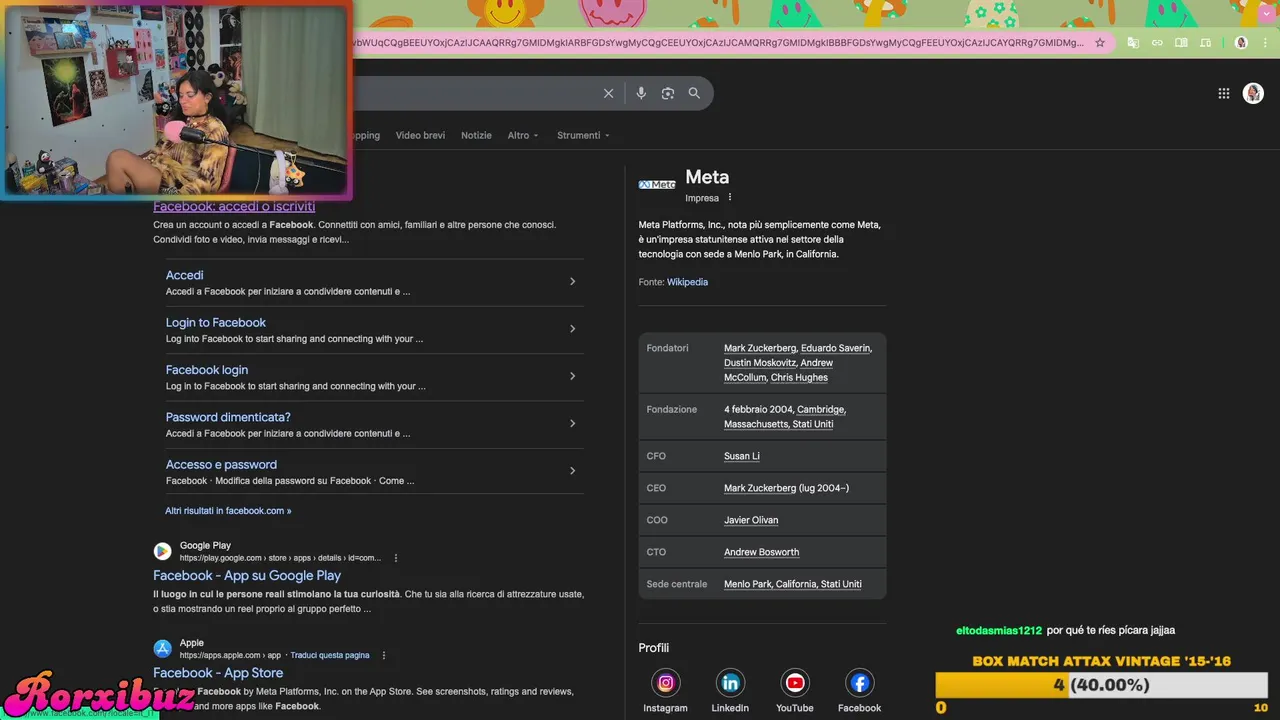The width and height of the screenshot is (1280, 720).
Task: Submit search with magnifier icon
Action: [x=694, y=93]
